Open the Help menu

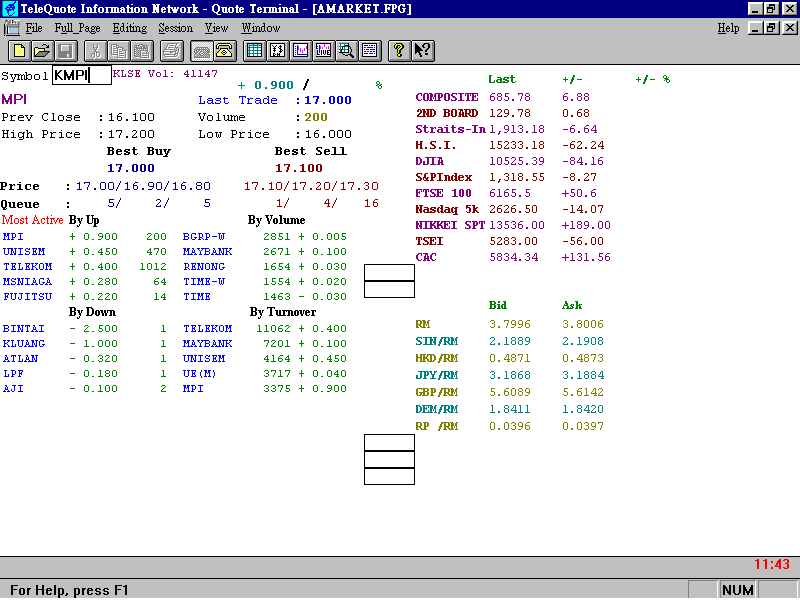coord(728,28)
